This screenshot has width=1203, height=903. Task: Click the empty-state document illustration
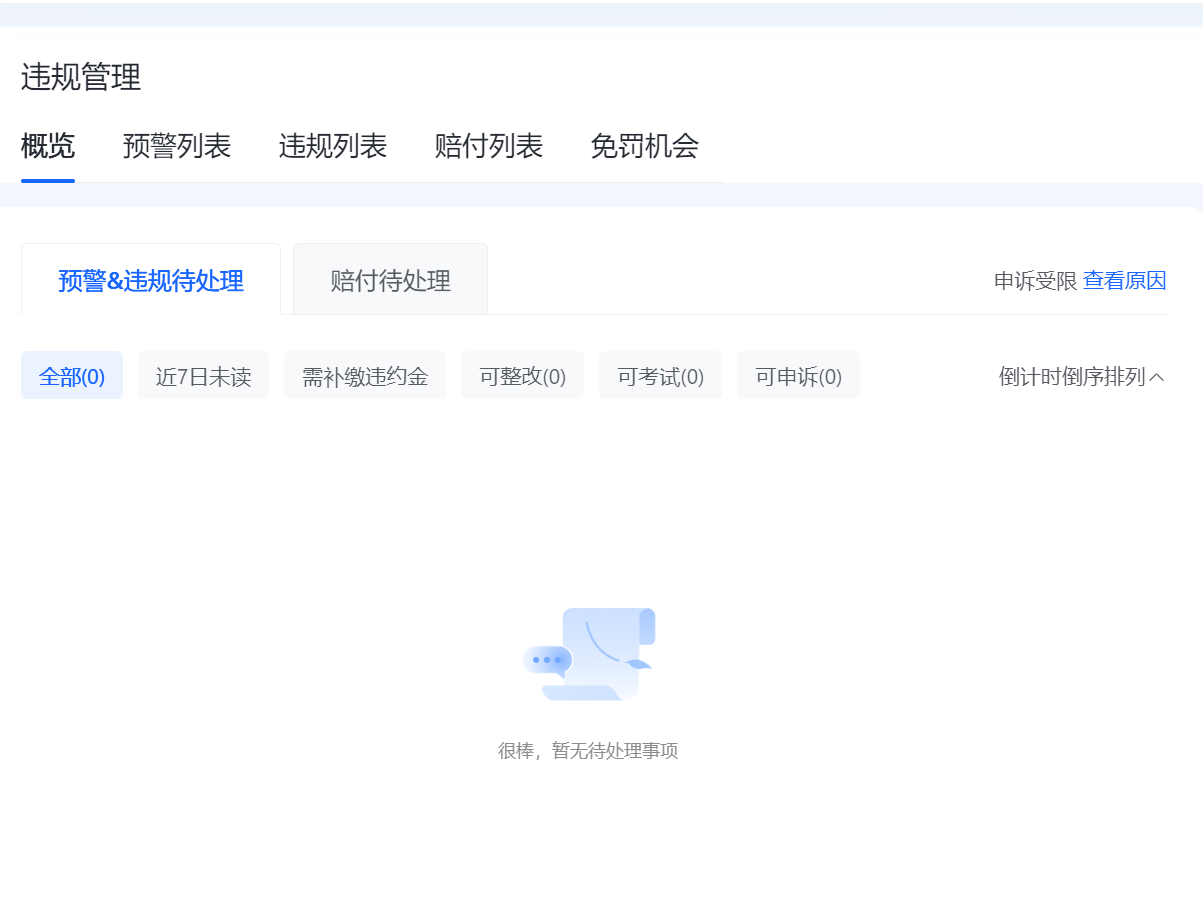tap(589, 654)
